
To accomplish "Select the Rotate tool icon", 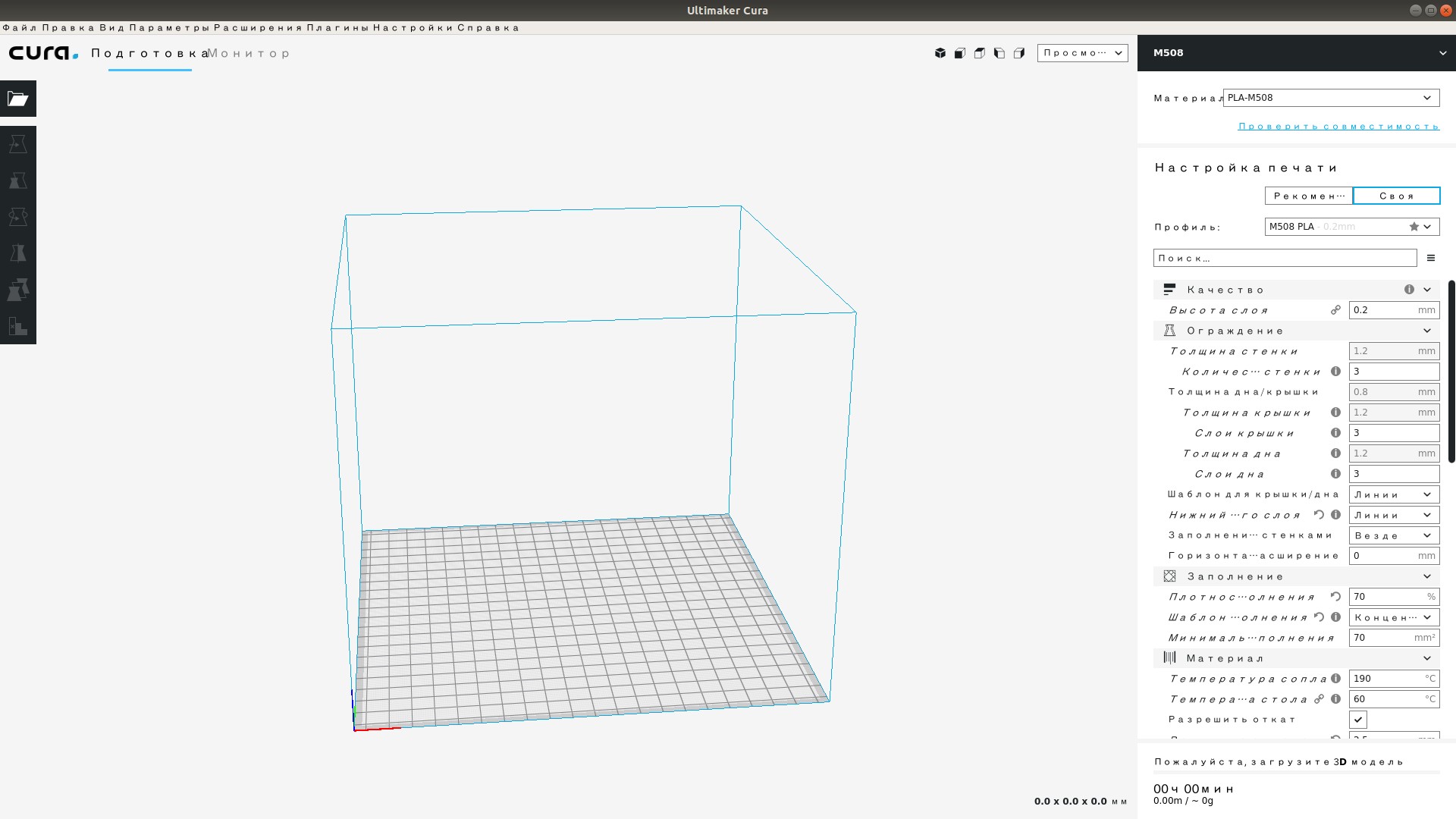I will 18,217.
